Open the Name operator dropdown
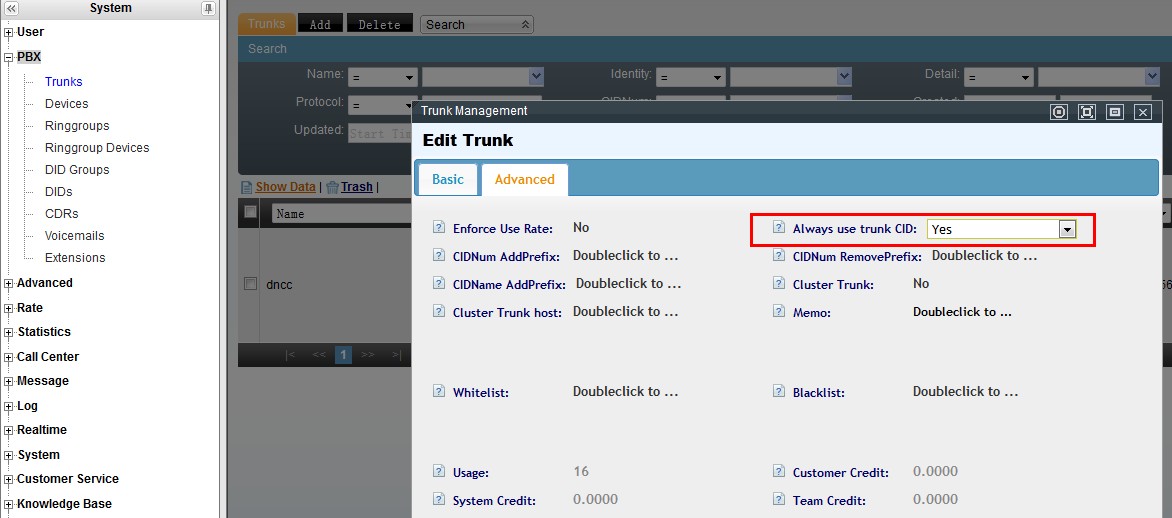Image resolution: width=1172 pixels, height=518 pixels. tap(383, 77)
